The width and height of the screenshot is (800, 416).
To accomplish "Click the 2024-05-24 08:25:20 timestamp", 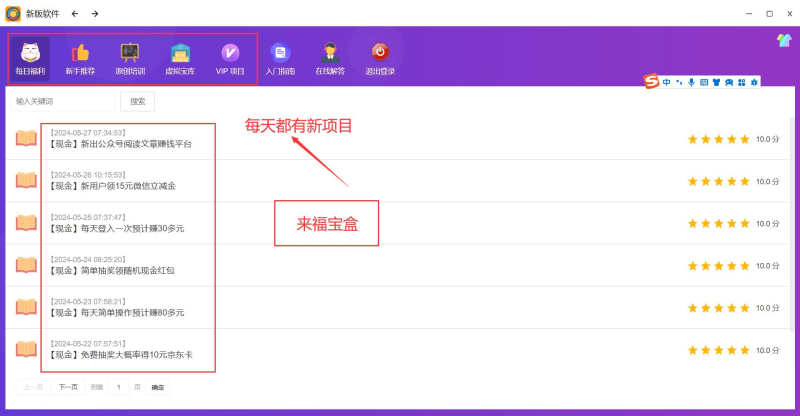I will click(87, 259).
